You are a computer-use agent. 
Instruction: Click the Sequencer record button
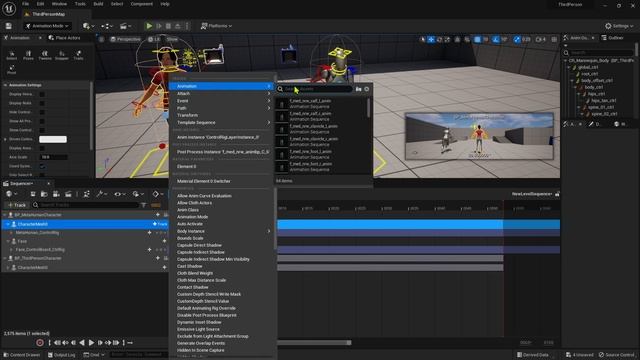click(40, 343)
